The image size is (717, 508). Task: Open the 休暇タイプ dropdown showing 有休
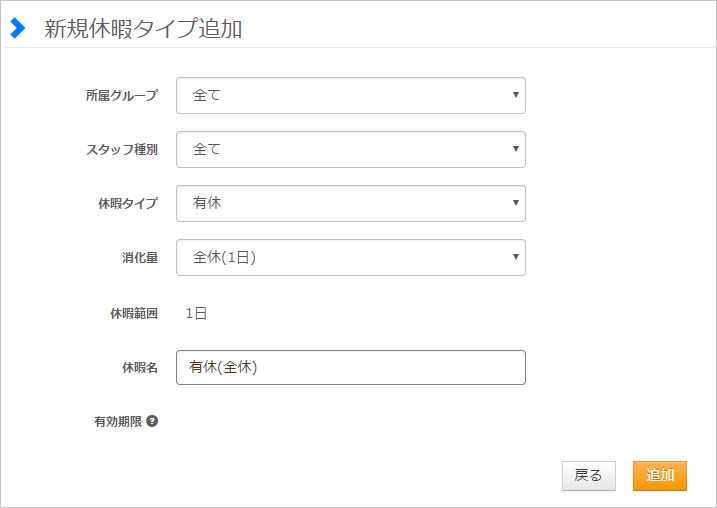point(351,203)
